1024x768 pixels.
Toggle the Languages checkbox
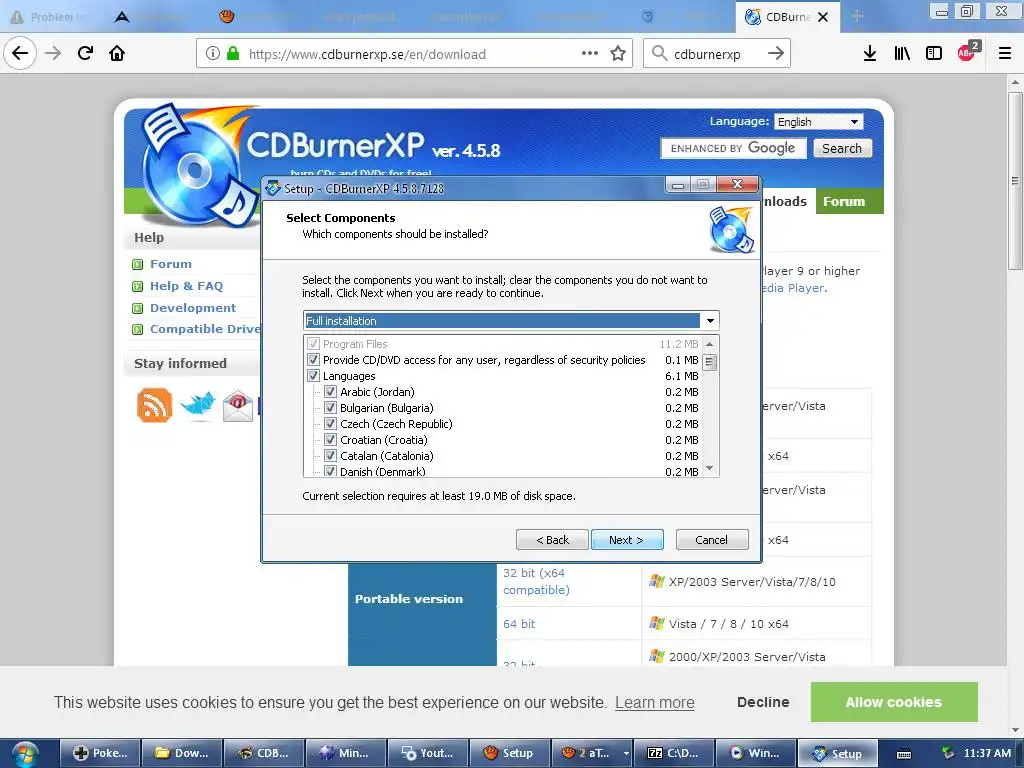313,376
